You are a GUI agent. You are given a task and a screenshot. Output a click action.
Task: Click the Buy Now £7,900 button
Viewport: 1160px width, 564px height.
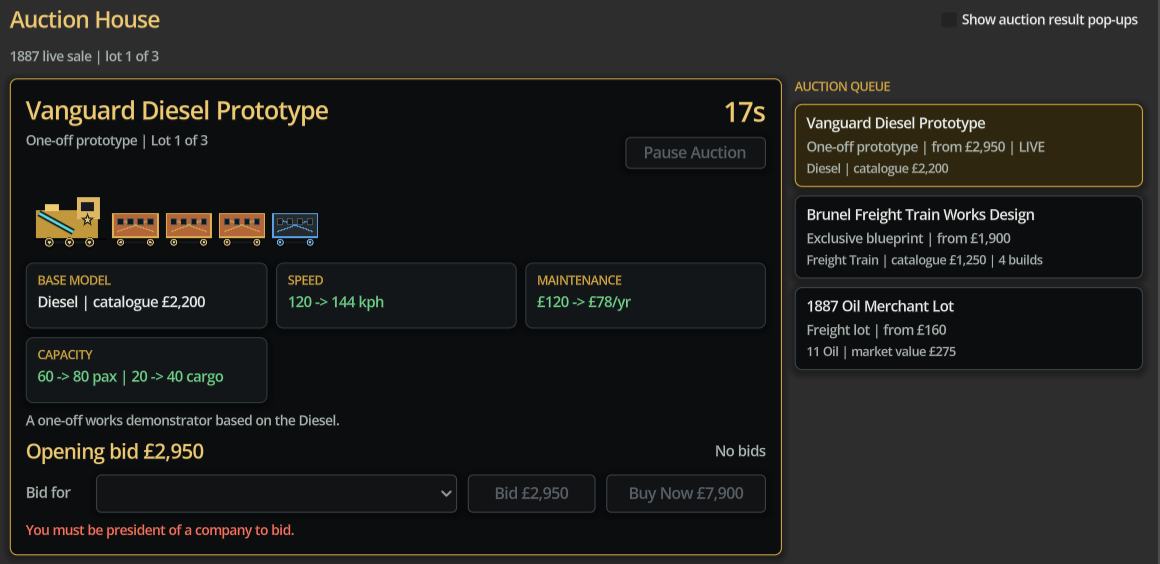[x=686, y=493]
